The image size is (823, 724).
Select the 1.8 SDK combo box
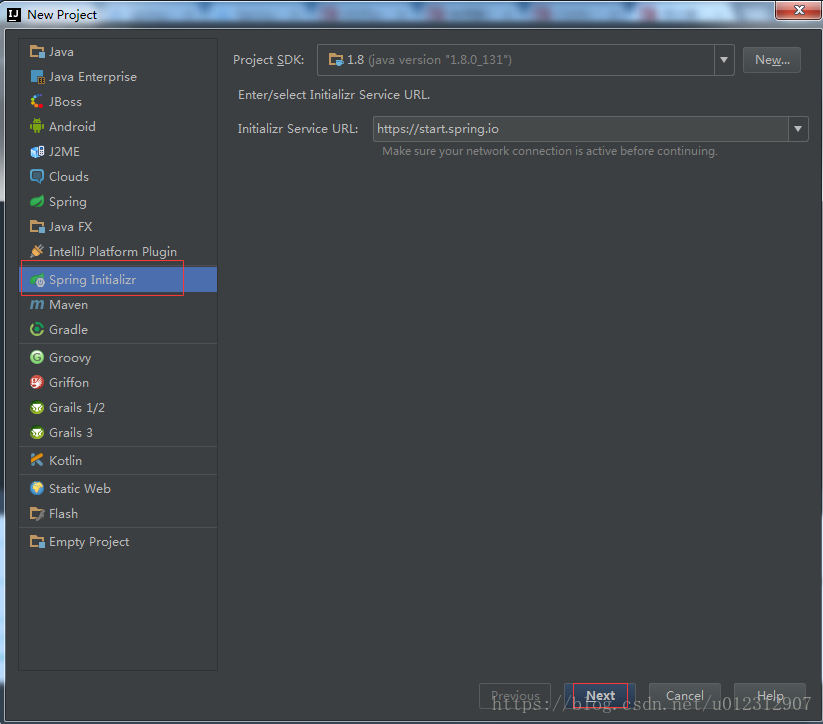coord(525,60)
